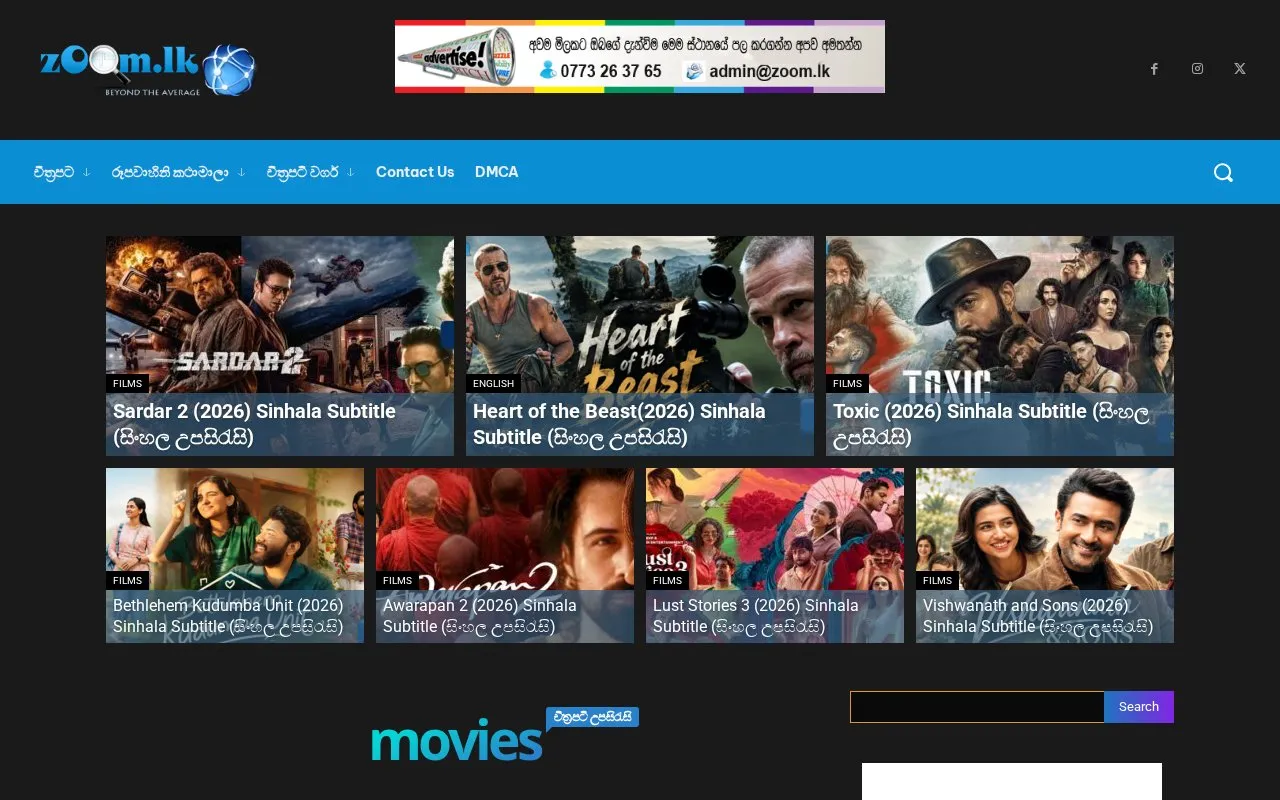1280x800 pixels.
Task: Click ENGLISH tag on Heart of the Beast
Action: tap(493, 384)
